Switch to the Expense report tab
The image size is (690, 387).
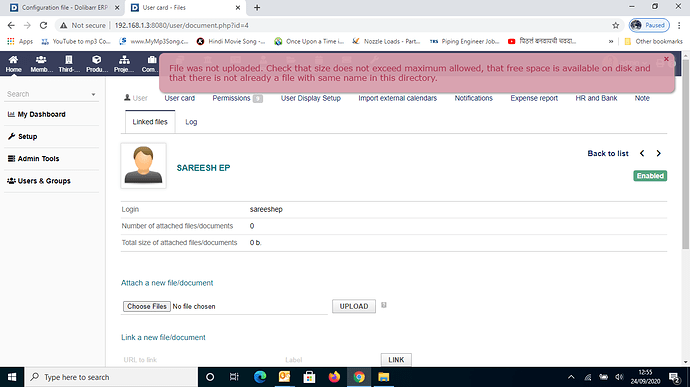pos(534,98)
